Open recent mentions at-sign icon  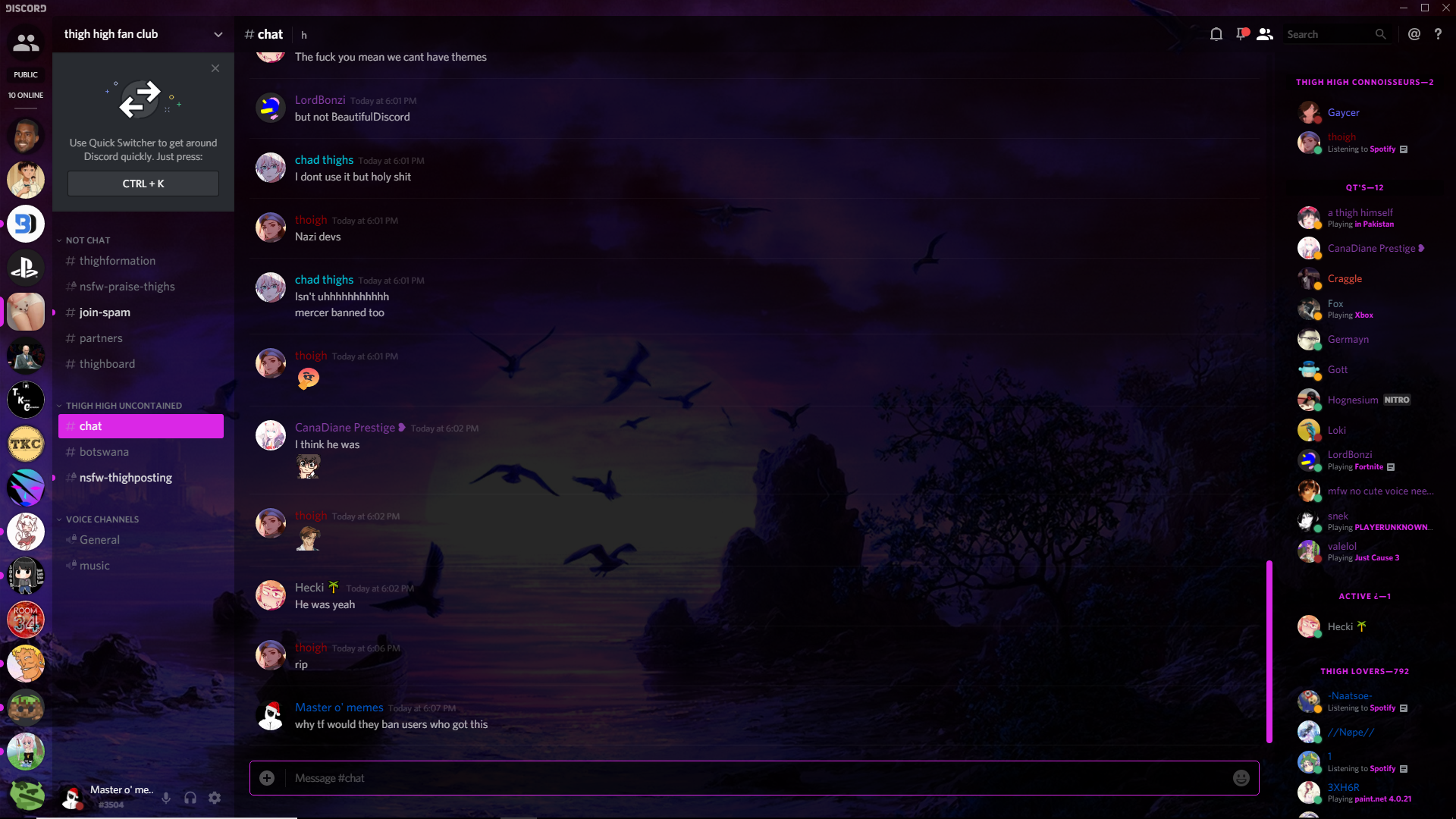1414,34
